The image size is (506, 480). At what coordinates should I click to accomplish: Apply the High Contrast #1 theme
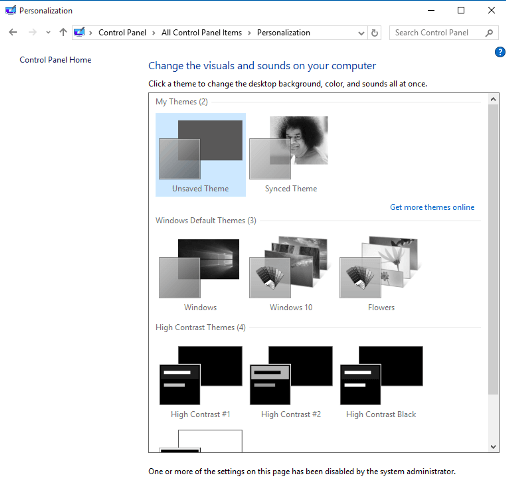[x=200, y=382]
